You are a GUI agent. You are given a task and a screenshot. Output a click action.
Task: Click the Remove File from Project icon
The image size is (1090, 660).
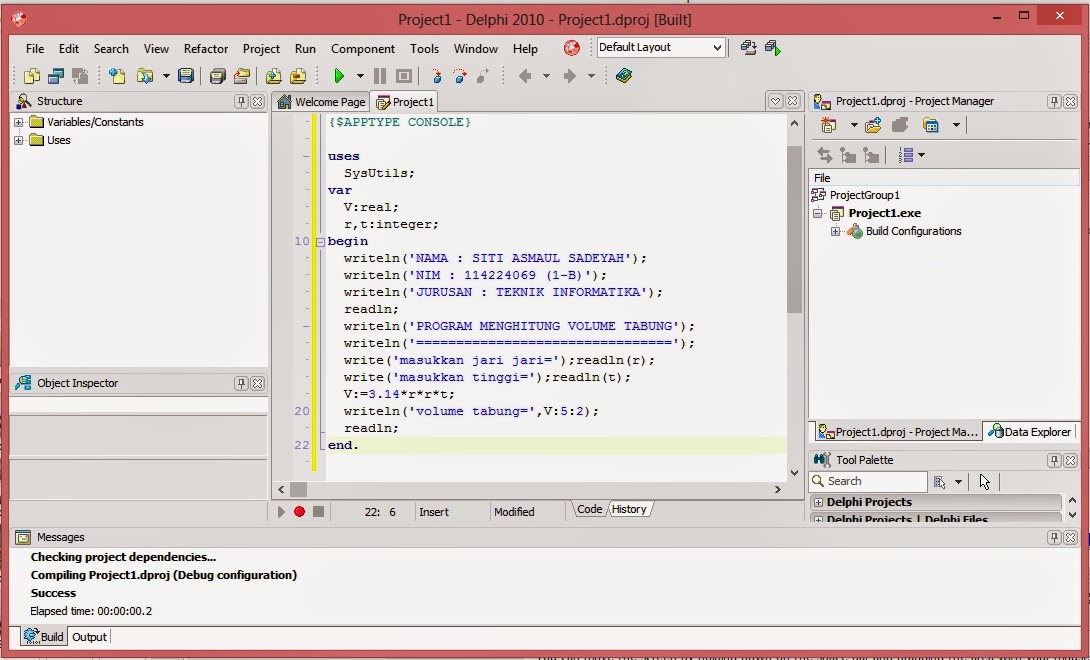click(x=298, y=76)
